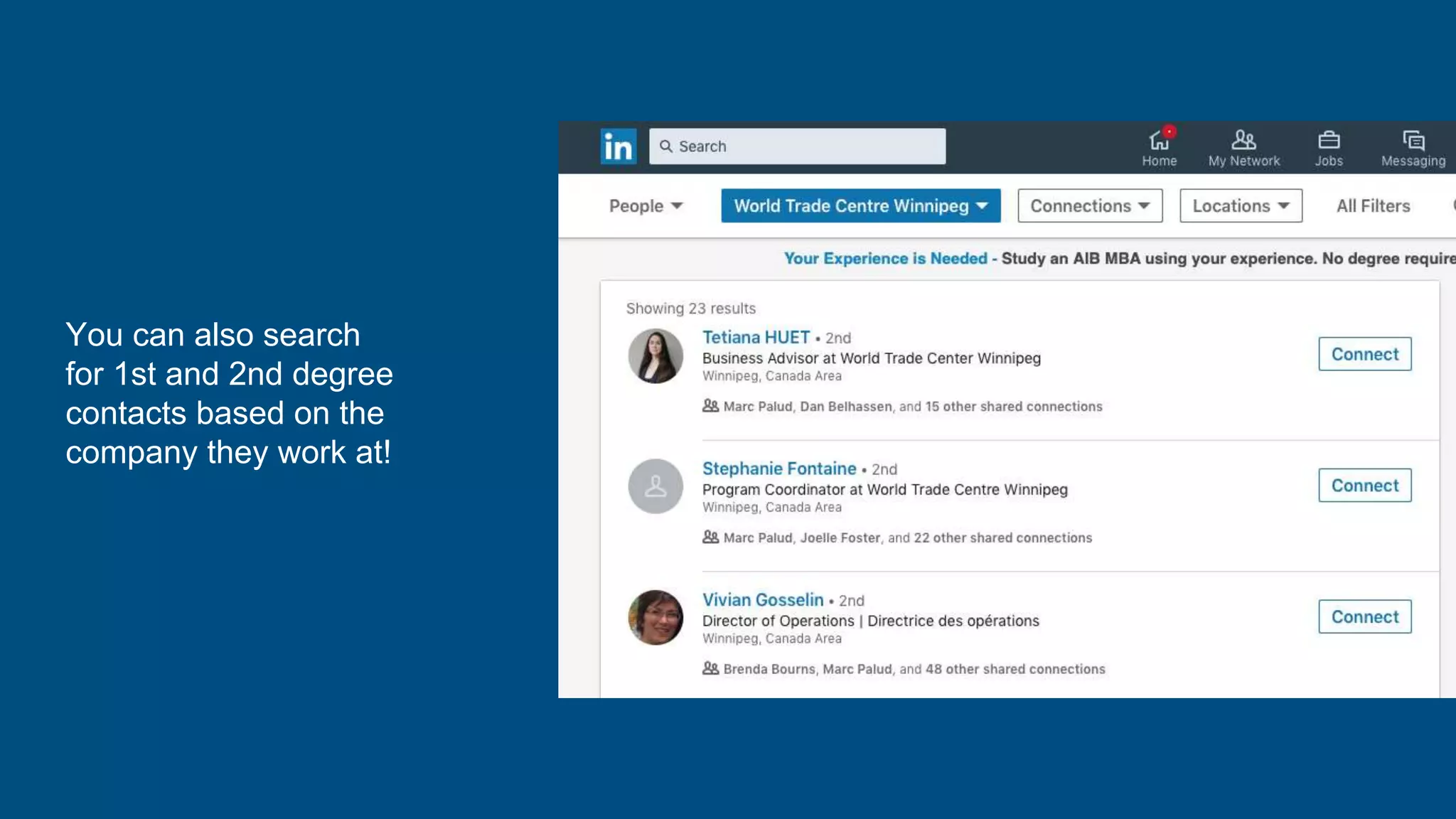Image resolution: width=1456 pixels, height=819 pixels.
Task: Click Vivian Gosselin's profile photo
Action: (x=655, y=618)
